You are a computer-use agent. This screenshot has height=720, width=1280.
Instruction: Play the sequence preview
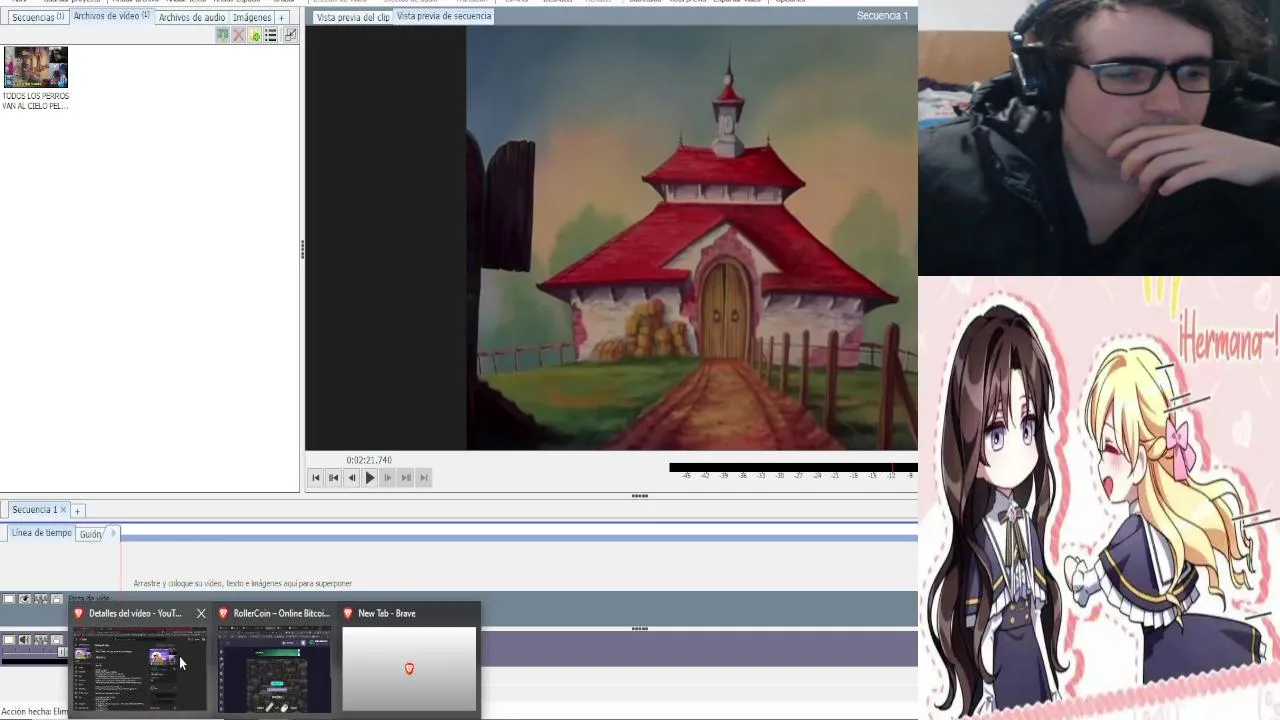click(370, 478)
